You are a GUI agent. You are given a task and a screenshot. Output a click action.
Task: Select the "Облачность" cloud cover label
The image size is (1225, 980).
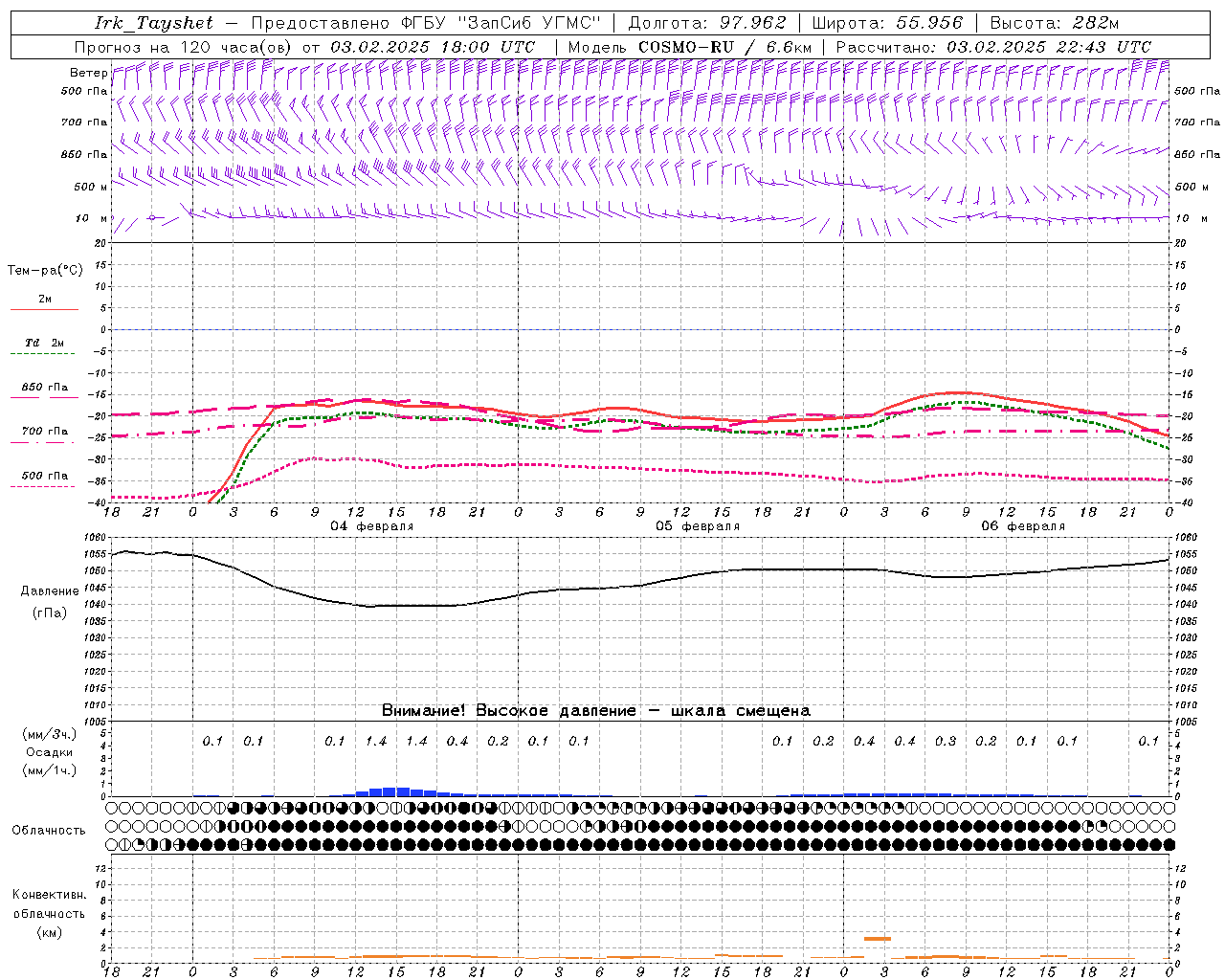coord(49,831)
